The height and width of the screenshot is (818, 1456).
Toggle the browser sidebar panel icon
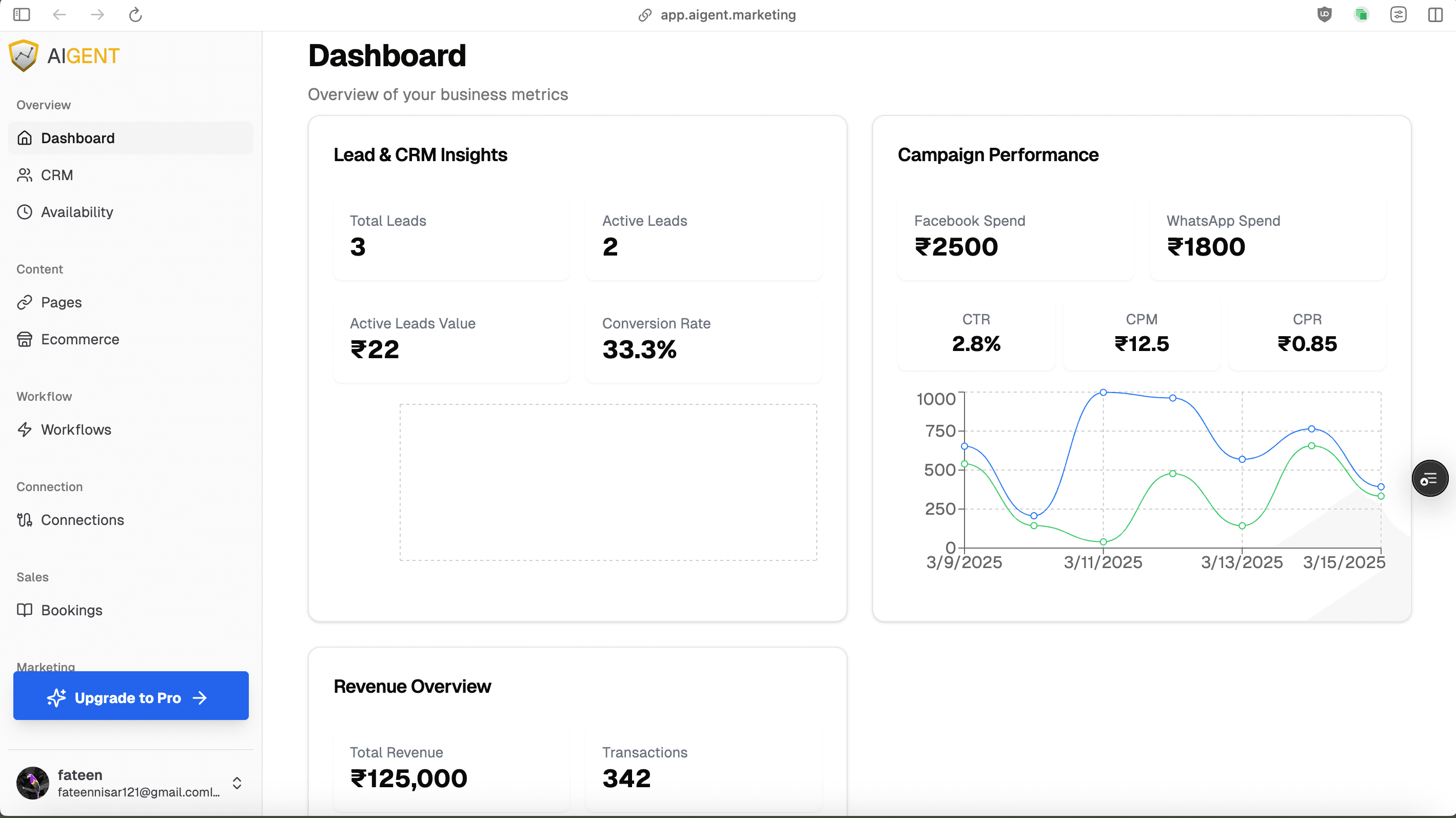point(22,15)
